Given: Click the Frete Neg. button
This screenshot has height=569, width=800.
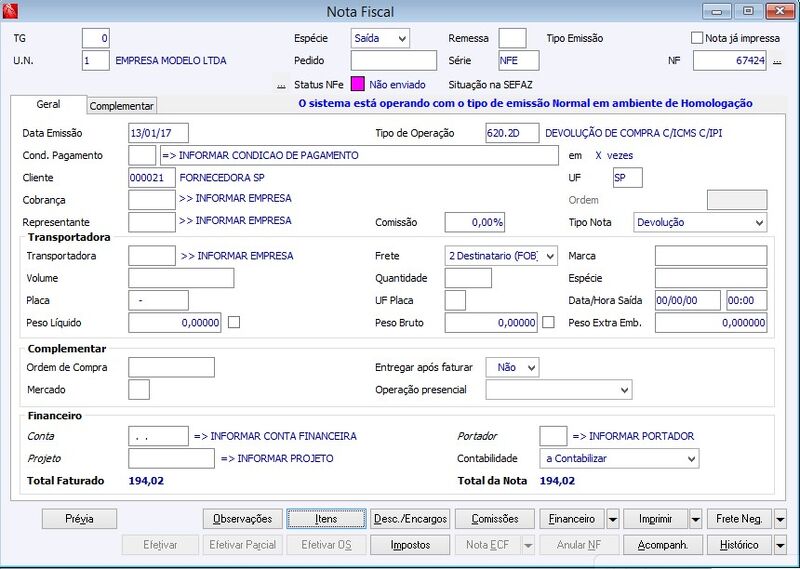Looking at the screenshot, I should (x=739, y=519).
